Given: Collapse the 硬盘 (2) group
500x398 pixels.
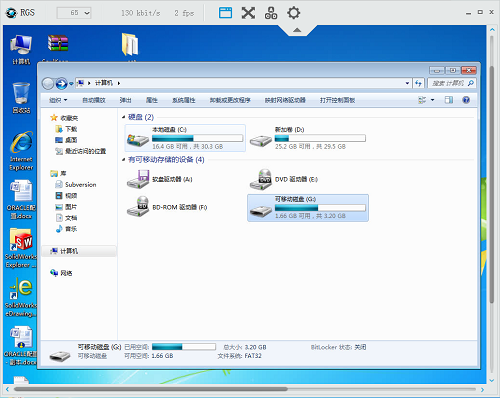Looking at the screenshot, I should [x=123, y=117].
